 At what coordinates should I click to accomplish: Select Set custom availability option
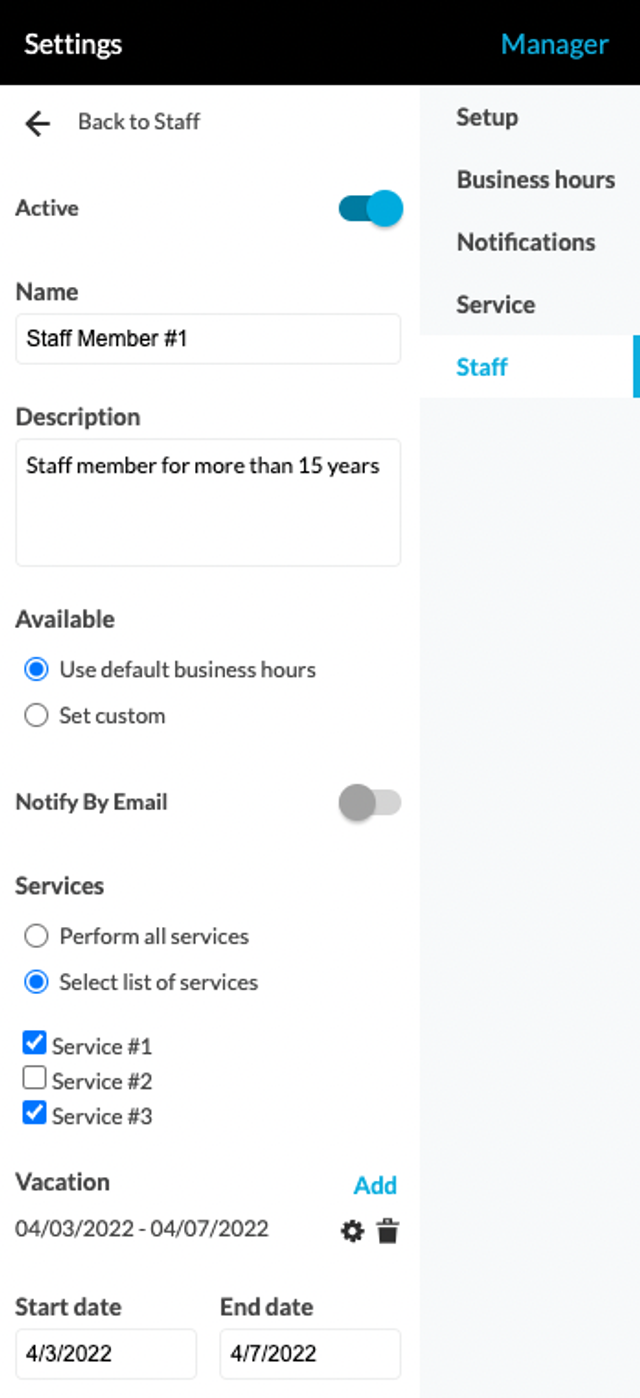(37, 716)
